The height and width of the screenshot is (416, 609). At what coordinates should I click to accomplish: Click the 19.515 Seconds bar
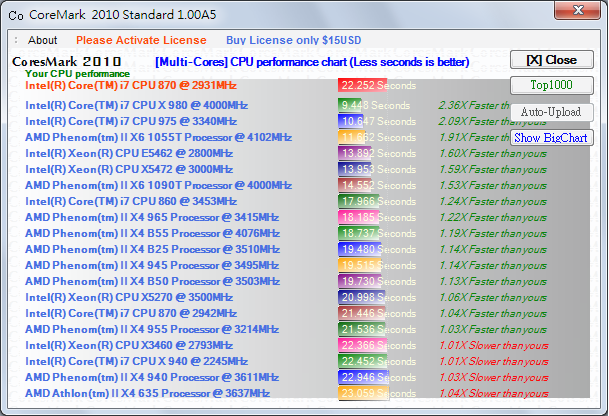pyautogui.click(x=360, y=265)
